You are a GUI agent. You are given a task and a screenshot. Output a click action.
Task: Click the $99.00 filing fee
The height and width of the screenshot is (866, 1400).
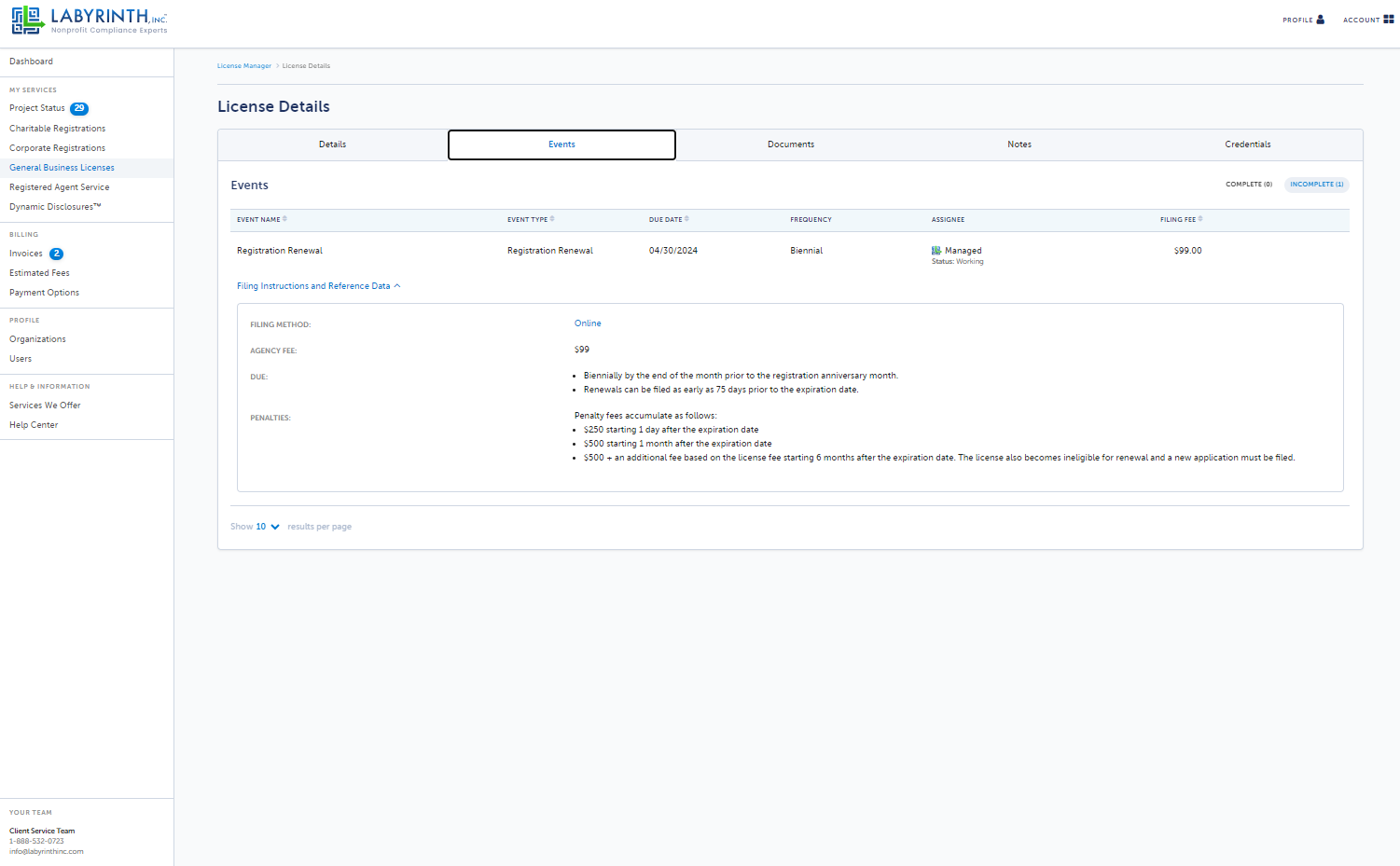point(1188,251)
